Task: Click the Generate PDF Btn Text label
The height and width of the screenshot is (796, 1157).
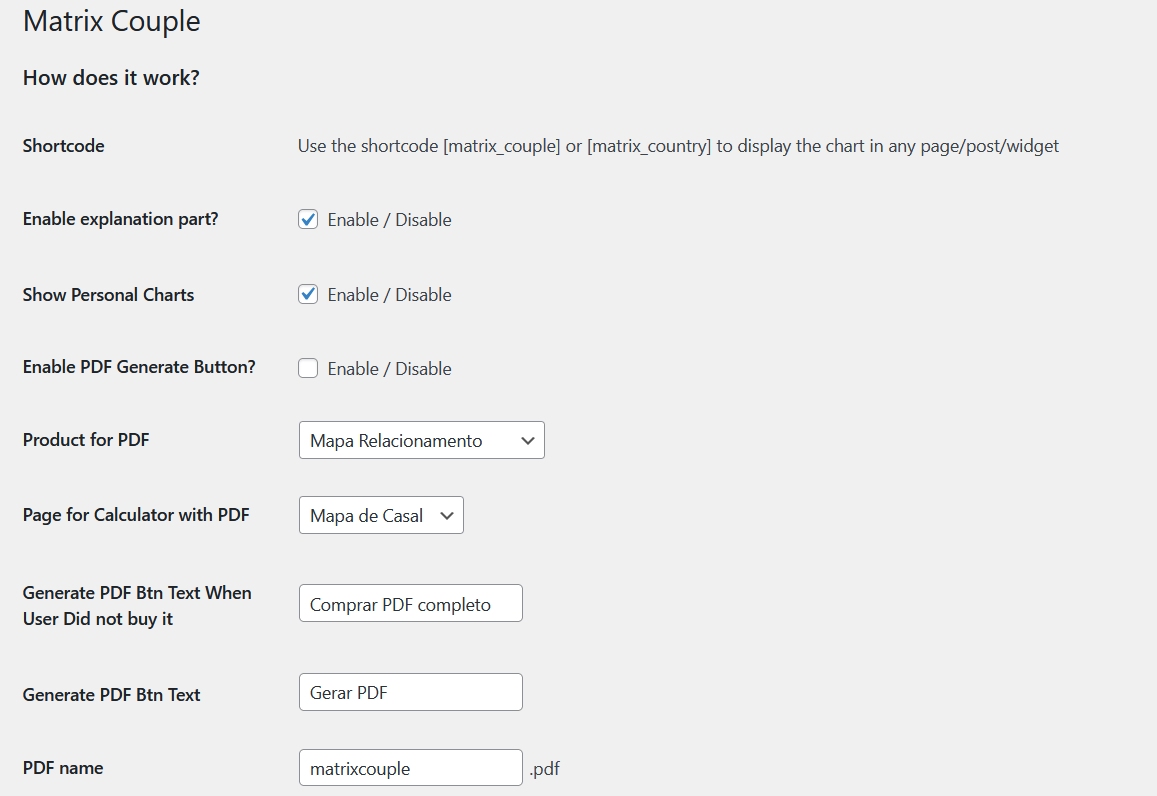Action: [x=110, y=694]
